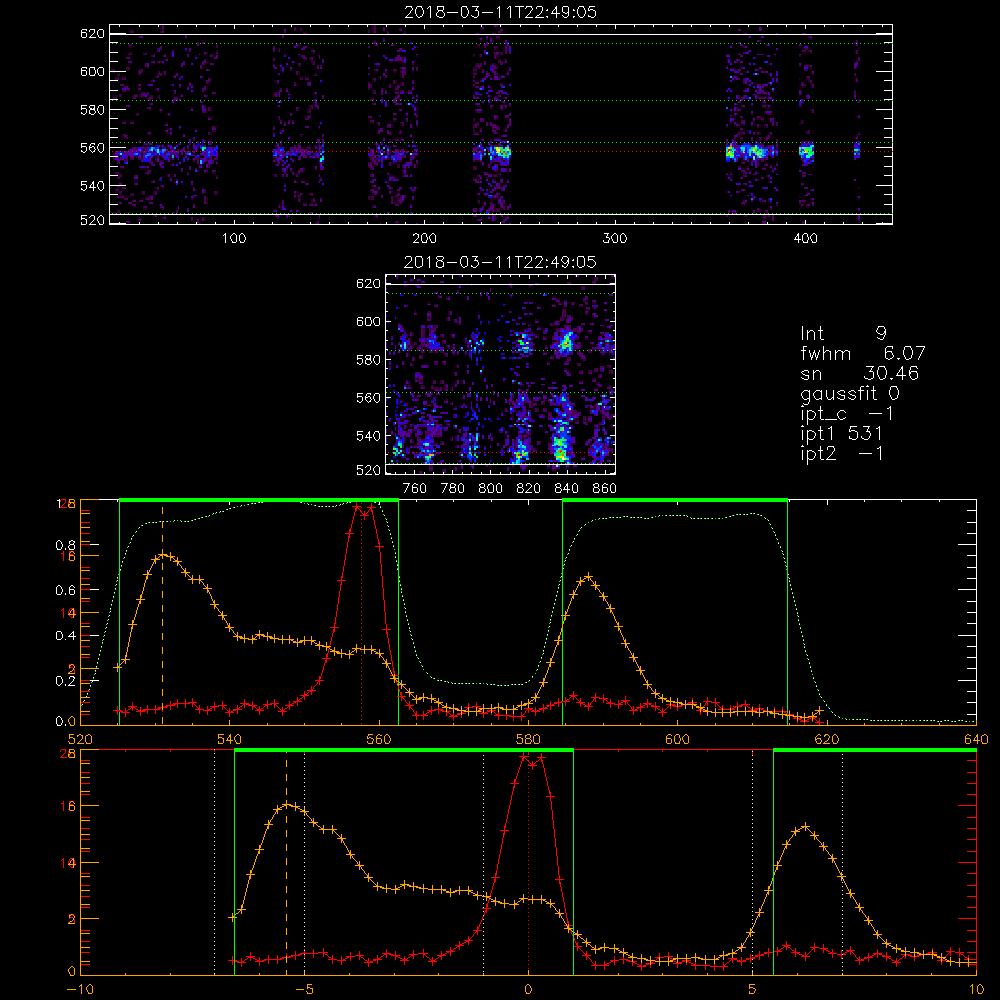Click the bright blob near x=240 in top image

(x=501, y=152)
